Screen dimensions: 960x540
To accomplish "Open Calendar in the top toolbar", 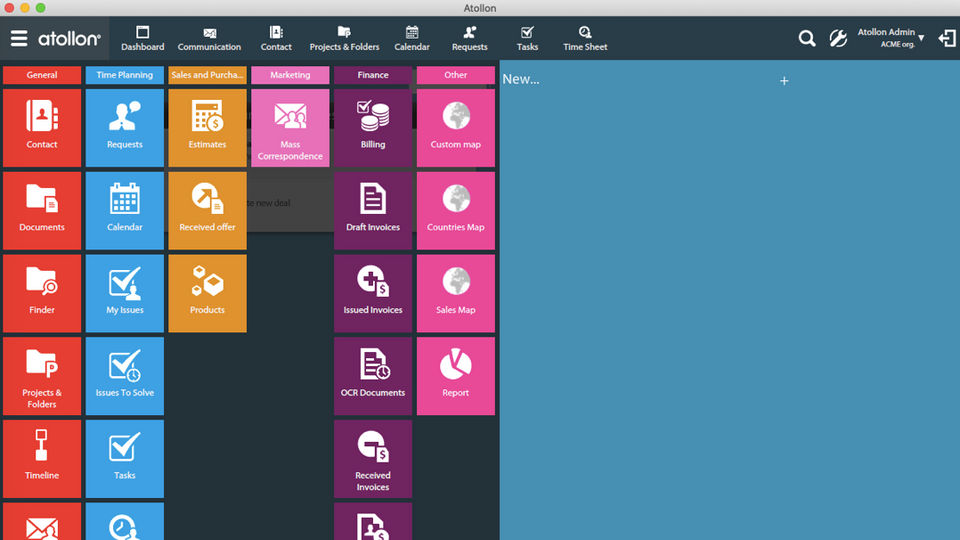I will coord(412,39).
